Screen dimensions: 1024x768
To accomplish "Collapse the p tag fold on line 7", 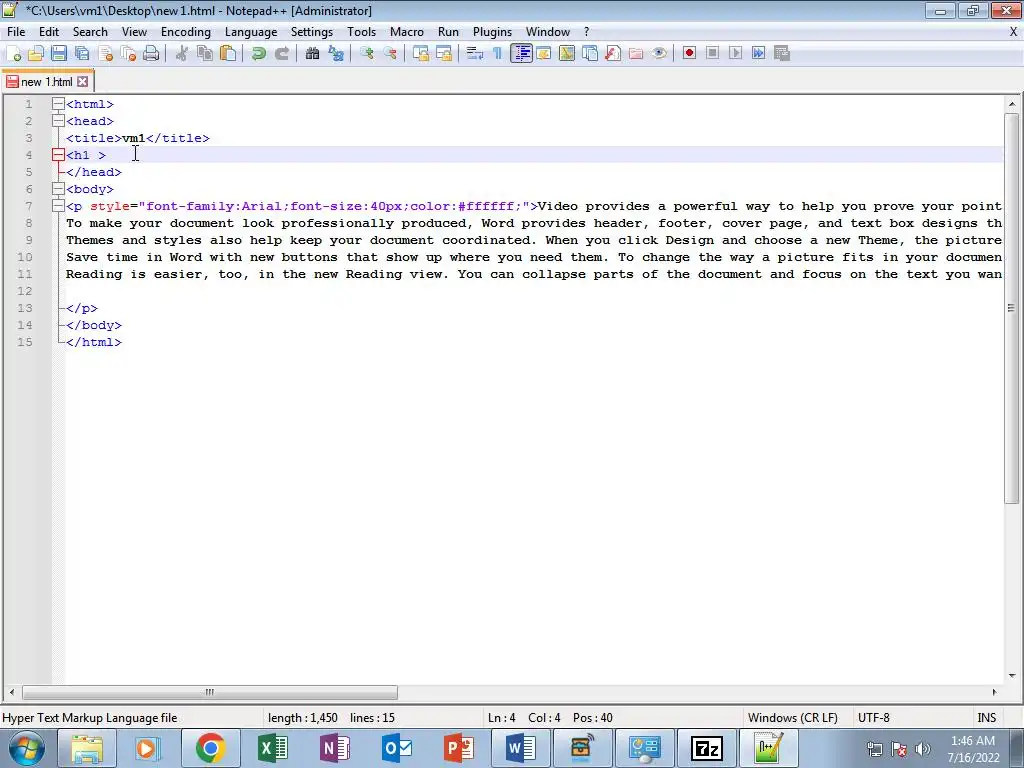I will point(58,206).
